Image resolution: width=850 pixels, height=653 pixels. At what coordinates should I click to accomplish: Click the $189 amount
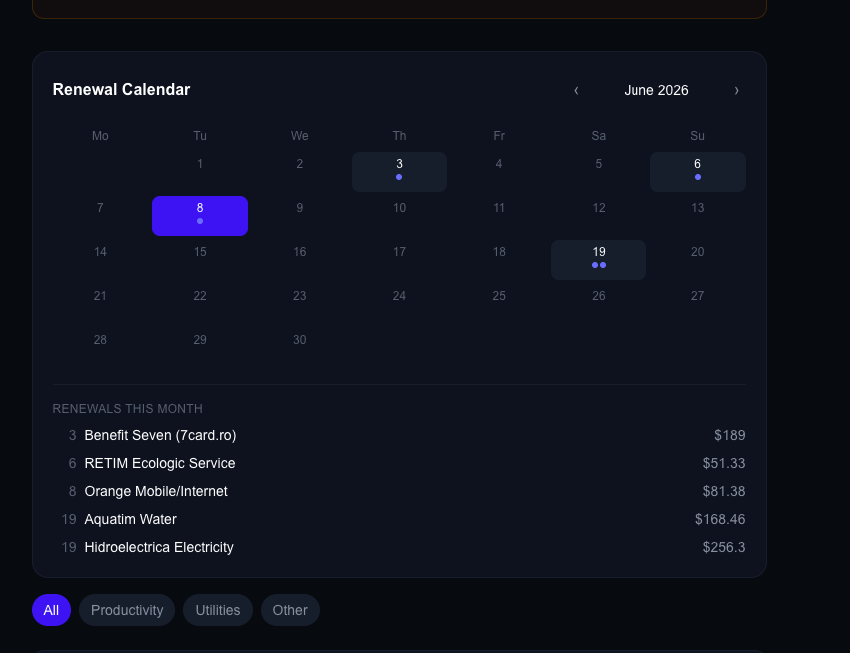pos(730,435)
